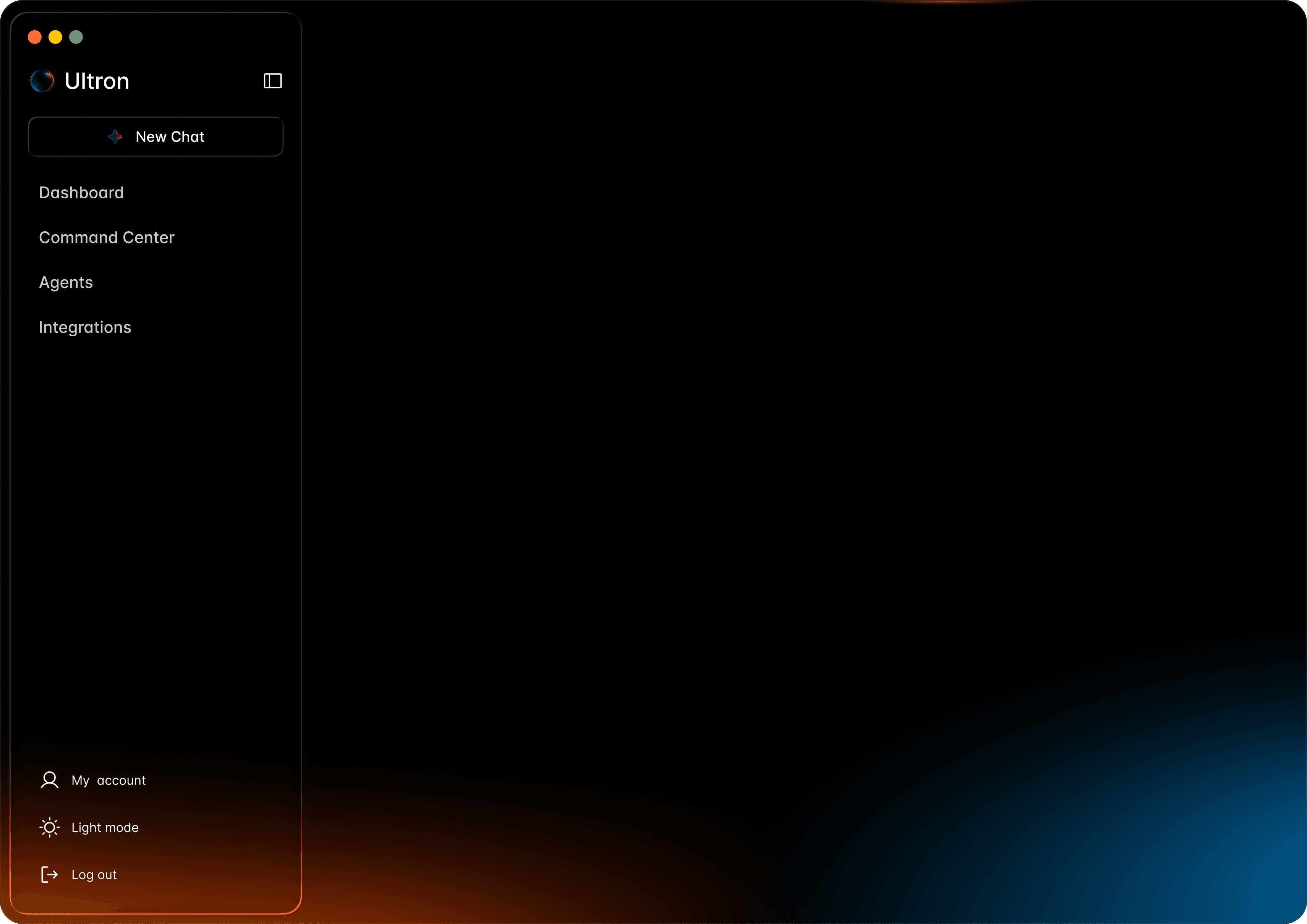1307x924 pixels.
Task: Click the green maximize window dot
Action: pos(76,37)
